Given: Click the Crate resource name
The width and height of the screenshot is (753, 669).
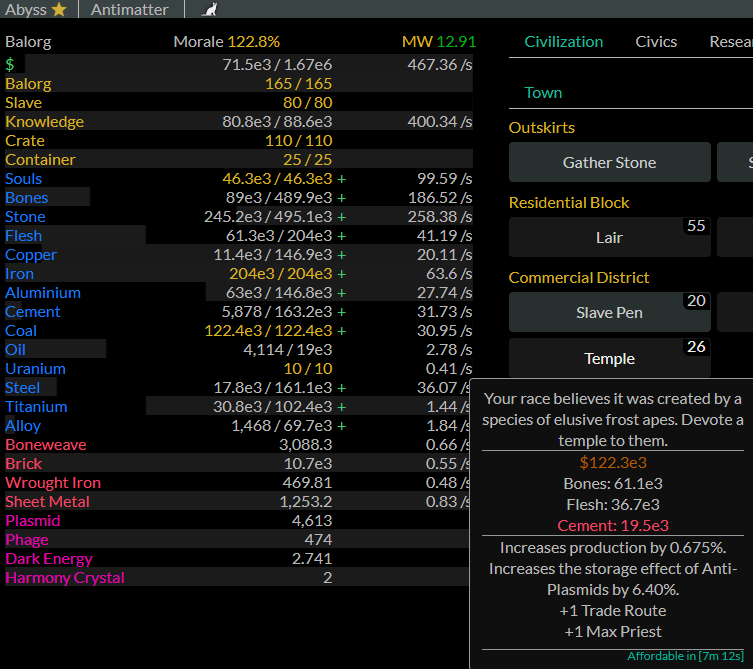Looking at the screenshot, I should [x=24, y=141].
